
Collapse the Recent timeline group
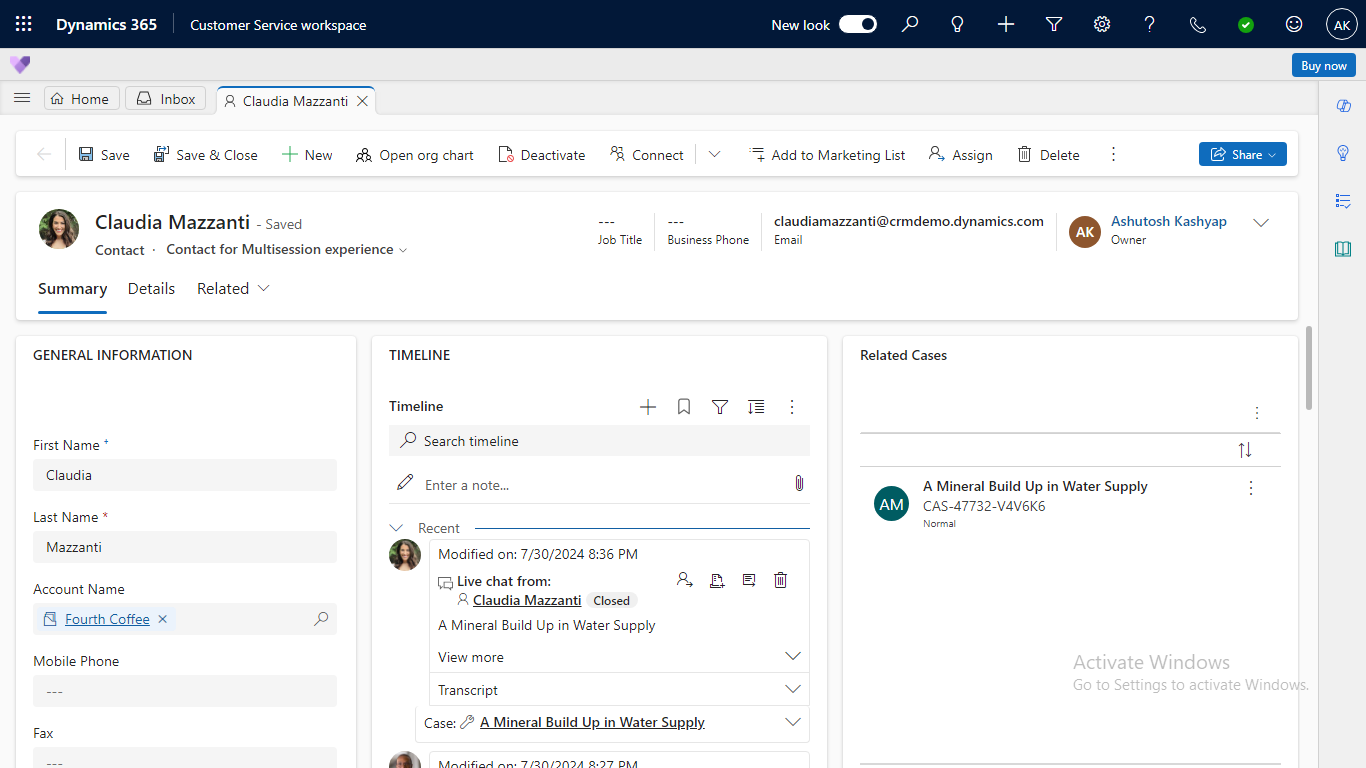[397, 528]
